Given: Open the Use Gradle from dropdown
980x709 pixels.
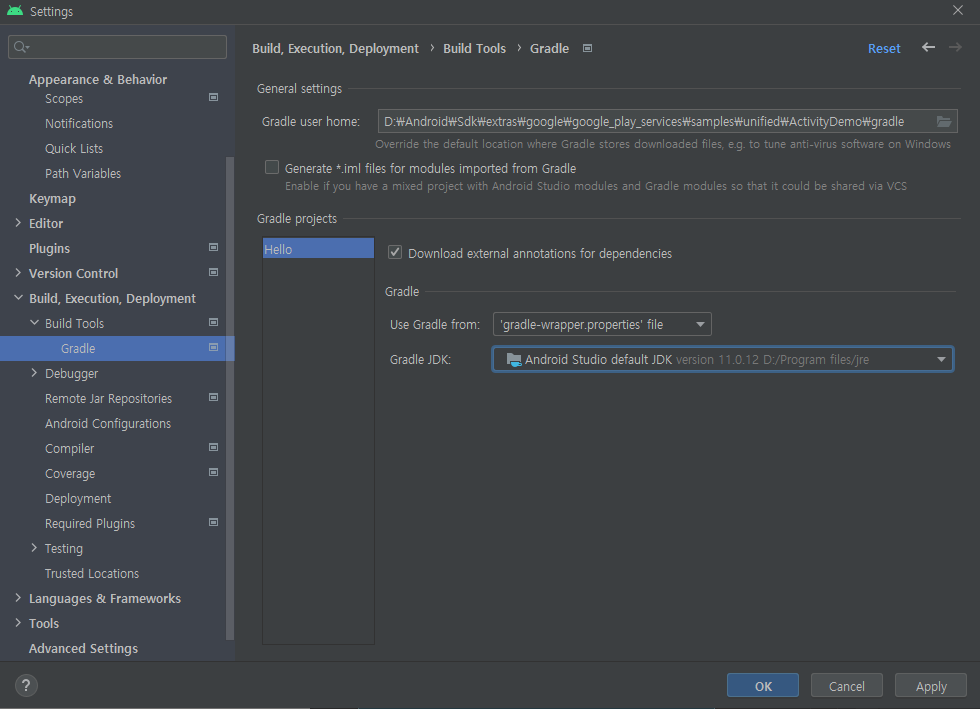Looking at the screenshot, I should click(x=602, y=324).
